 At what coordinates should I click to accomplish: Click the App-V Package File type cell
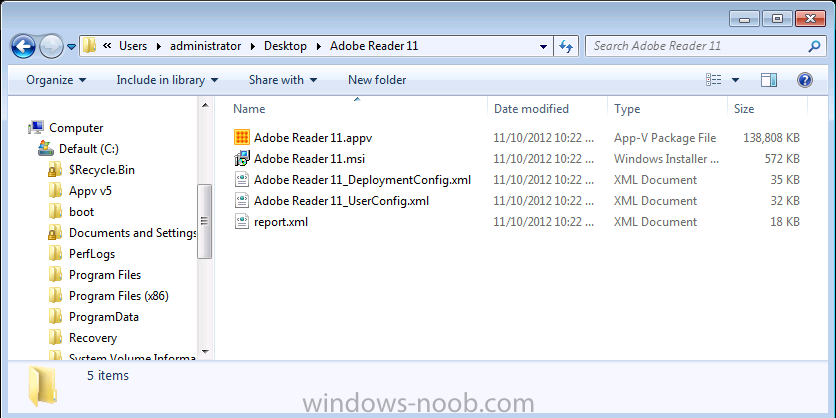tap(665, 138)
